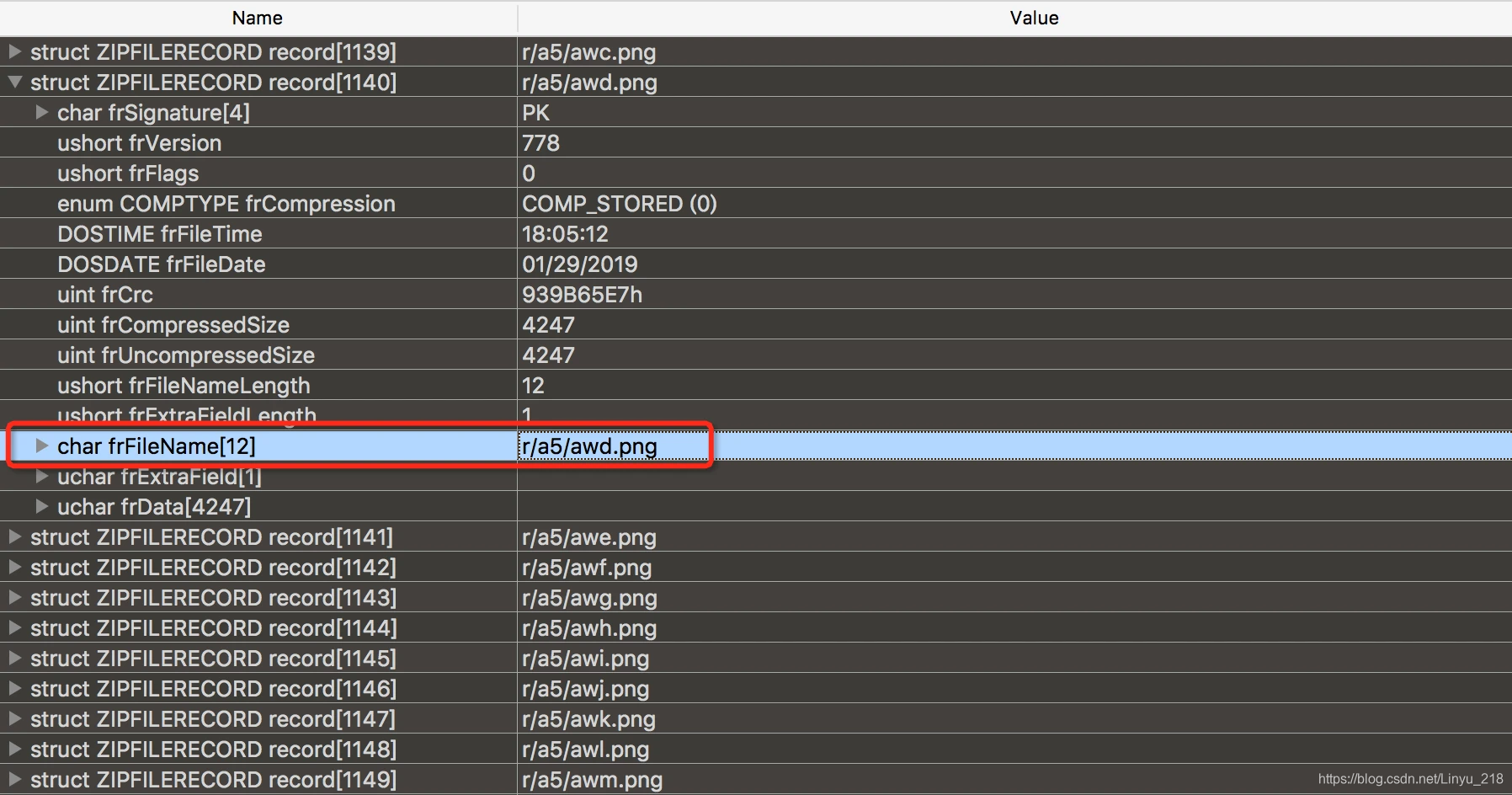Viewport: 1512px width, 795px height.
Task: Click the value r/a5/awe.png
Action: (x=589, y=537)
